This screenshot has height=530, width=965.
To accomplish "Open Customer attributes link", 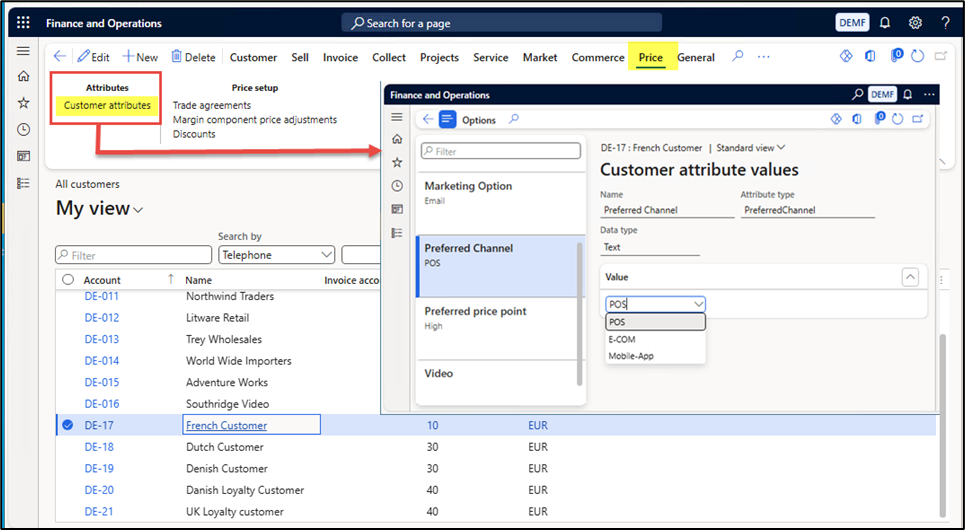I will (107, 105).
